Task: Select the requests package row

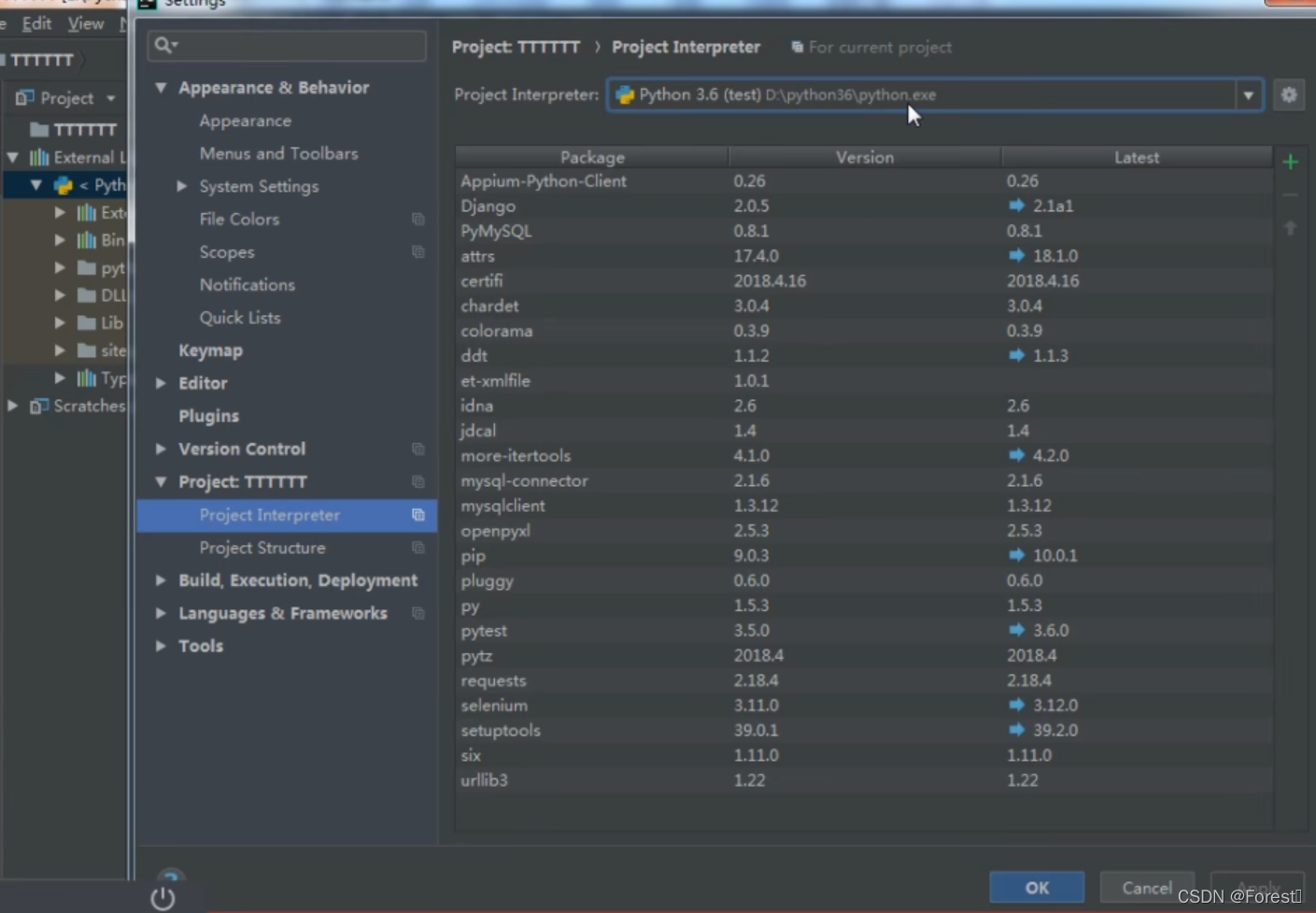Action: [x=864, y=680]
